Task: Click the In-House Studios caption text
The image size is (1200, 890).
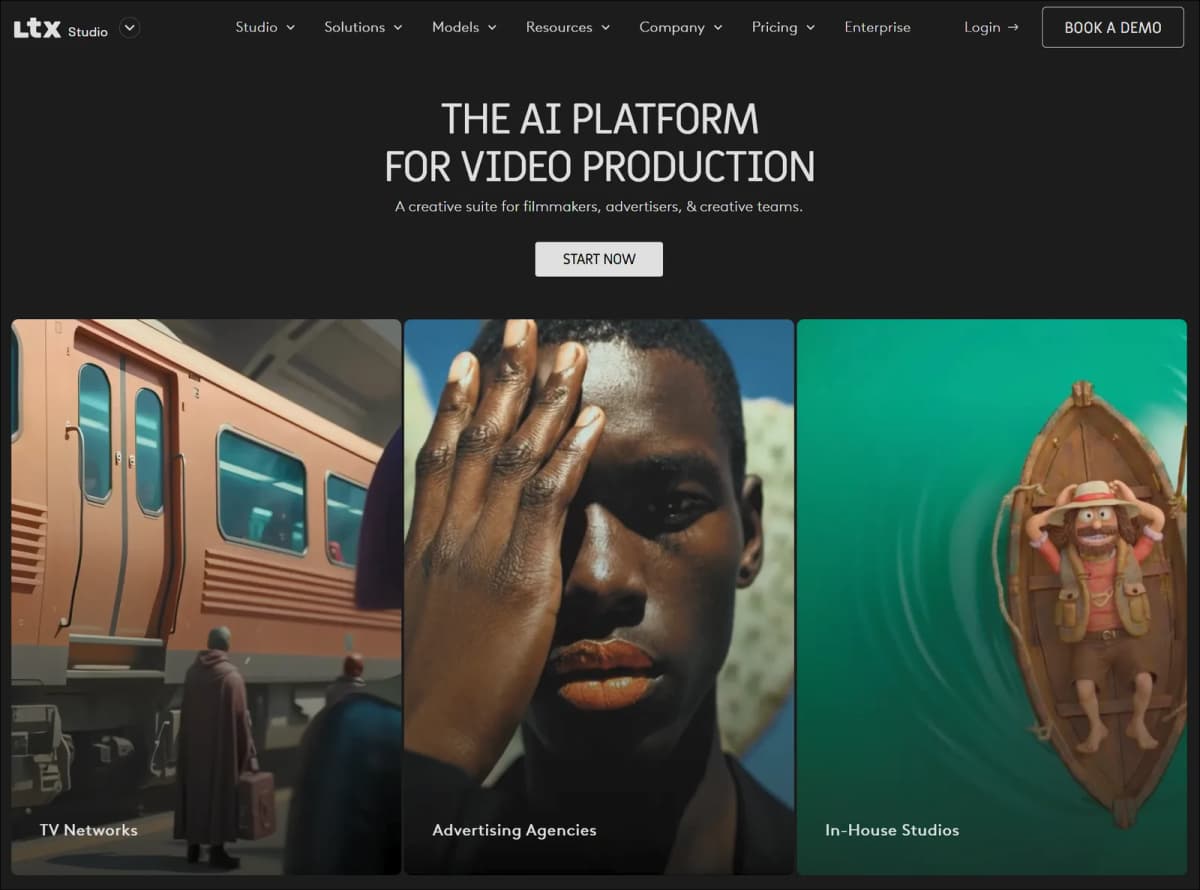Action: point(892,830)
